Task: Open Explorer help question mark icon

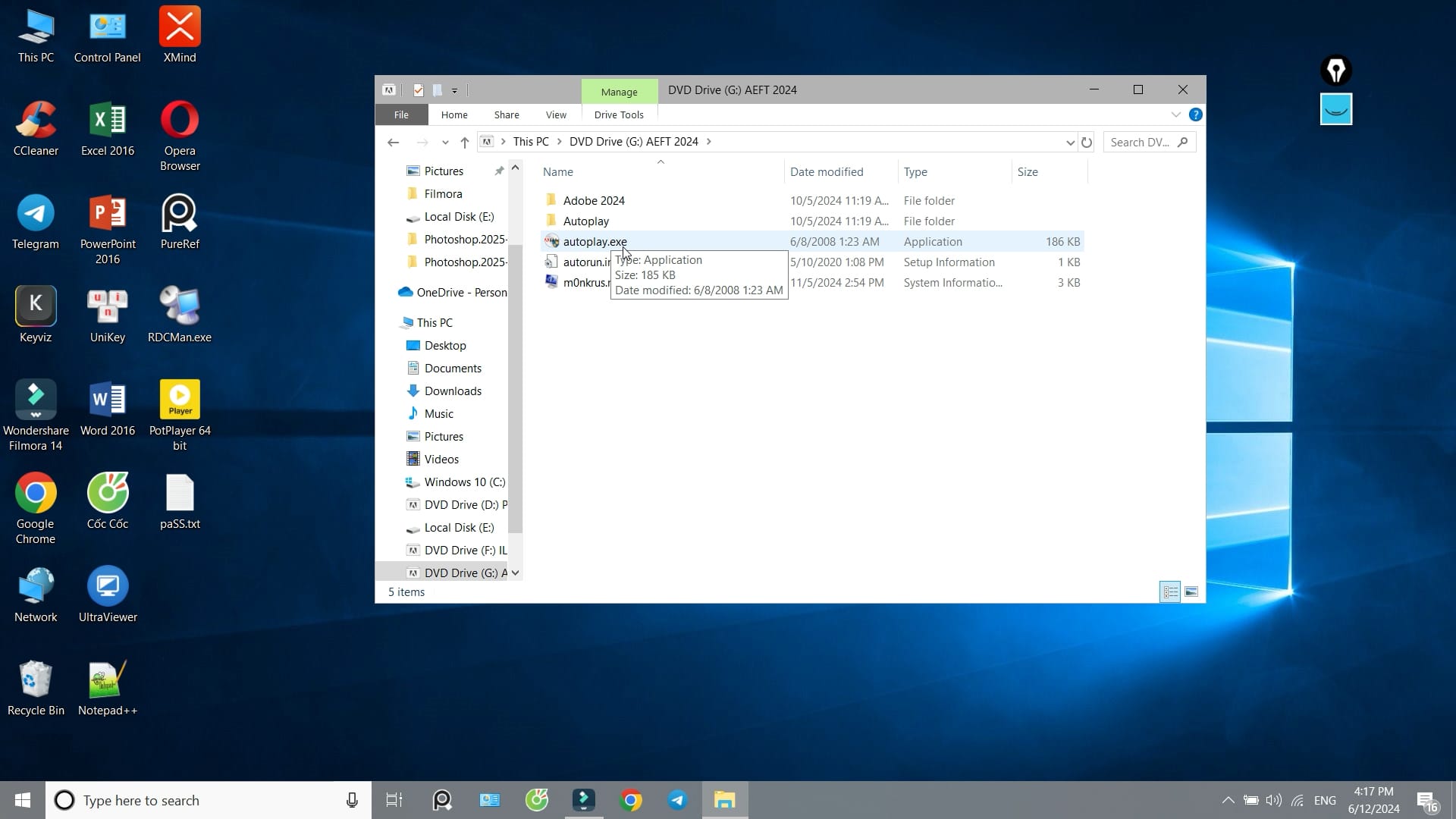Action: (1196, 115)
